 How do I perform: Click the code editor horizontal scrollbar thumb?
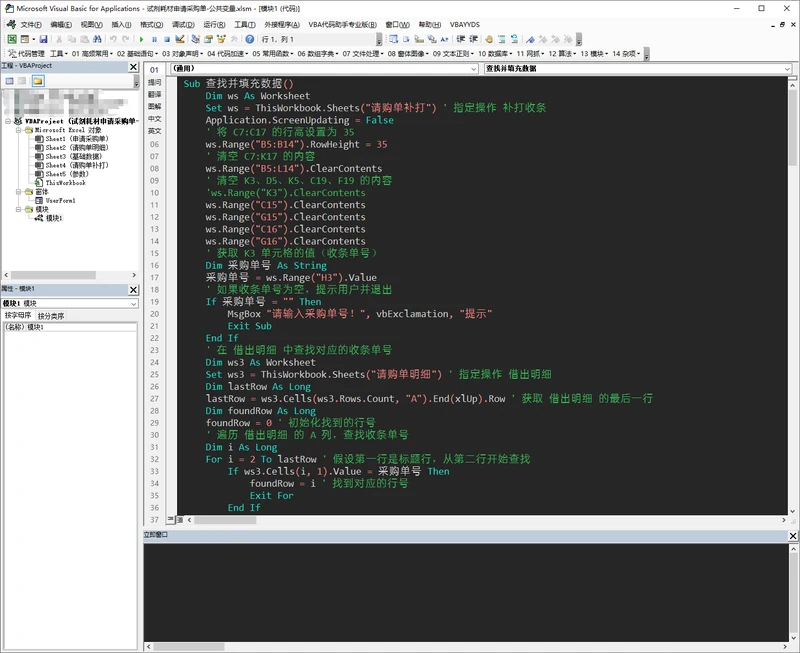(225, 520)
